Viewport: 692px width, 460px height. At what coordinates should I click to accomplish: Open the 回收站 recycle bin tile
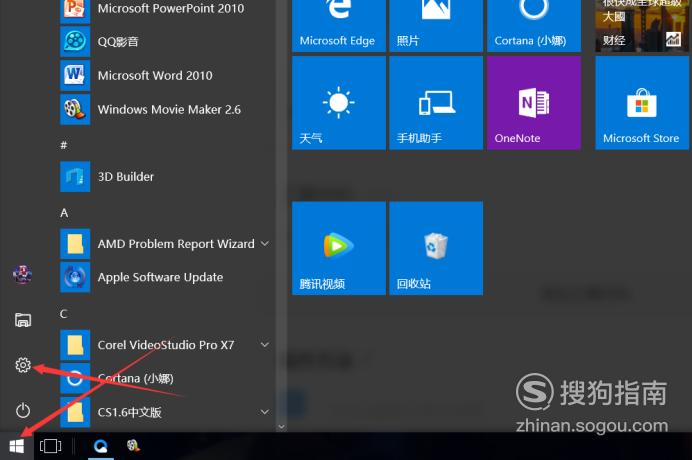436,249
